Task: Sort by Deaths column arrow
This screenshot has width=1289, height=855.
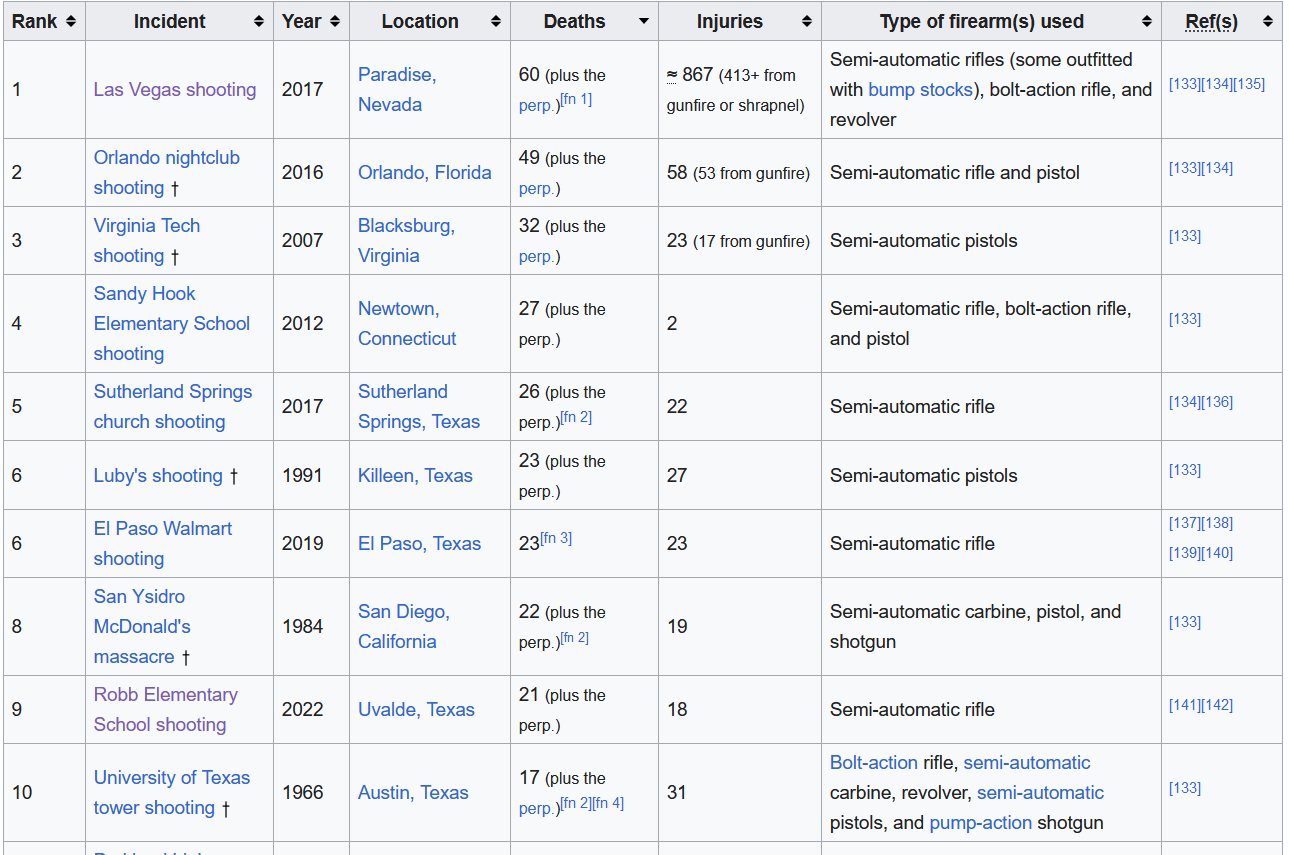Action: [x=644, y=21]
